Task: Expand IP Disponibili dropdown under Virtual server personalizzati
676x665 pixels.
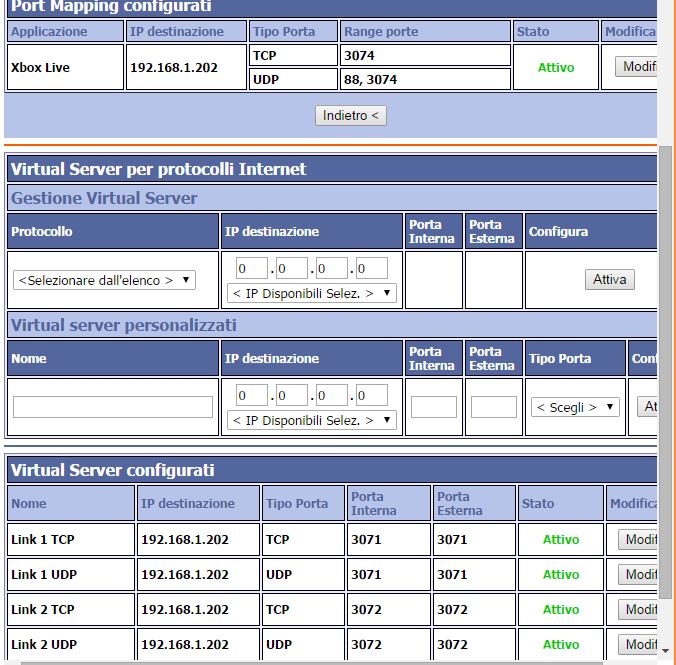Action: point(312,420)
